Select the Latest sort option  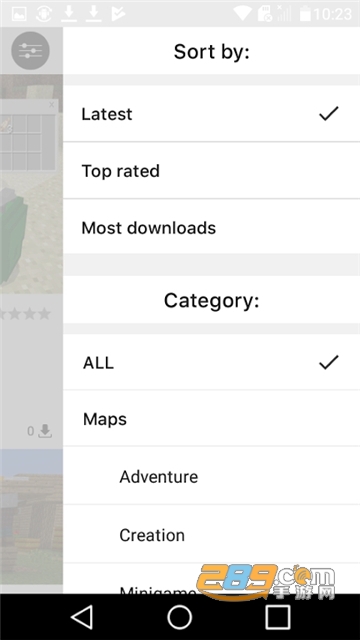[x=211, y=113]
